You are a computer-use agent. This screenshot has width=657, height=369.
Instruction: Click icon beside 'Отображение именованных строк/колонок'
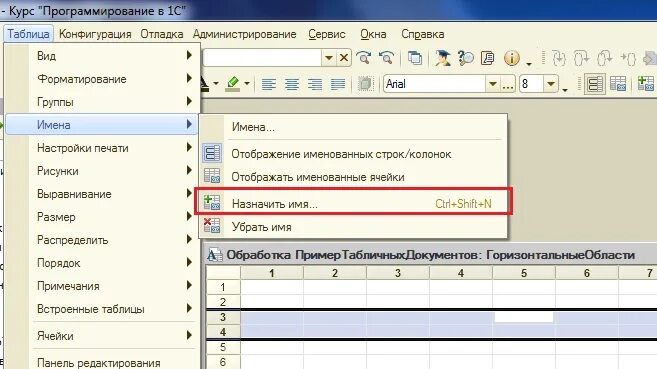click(x=212, y=153)
